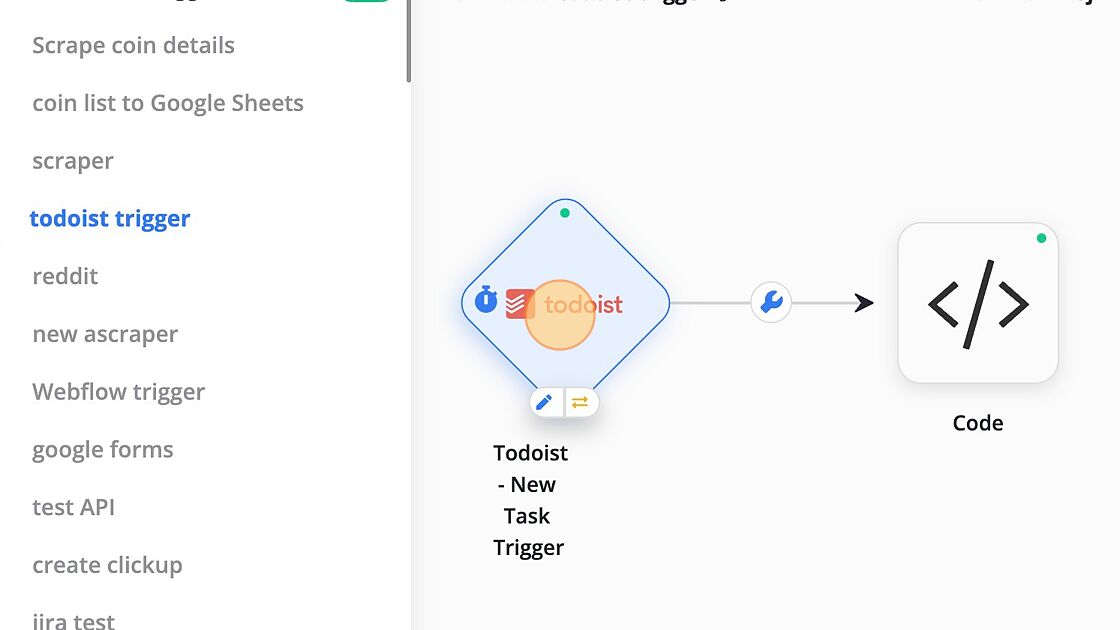Open coin list to Google Sheets workflow
The height and width of the screenshot is (630, 1120).
168,103
